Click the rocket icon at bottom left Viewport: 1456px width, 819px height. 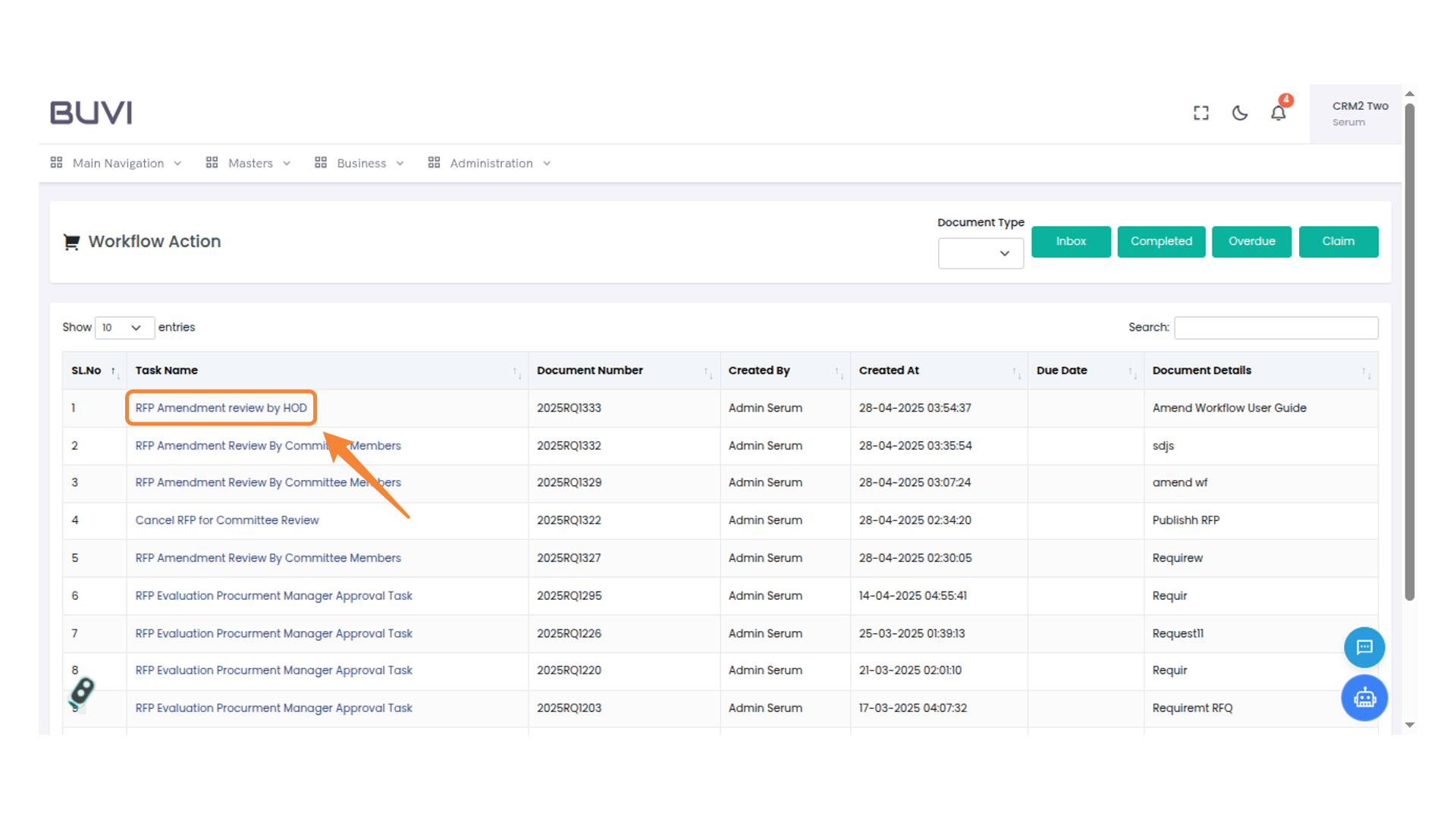(81, 692)
